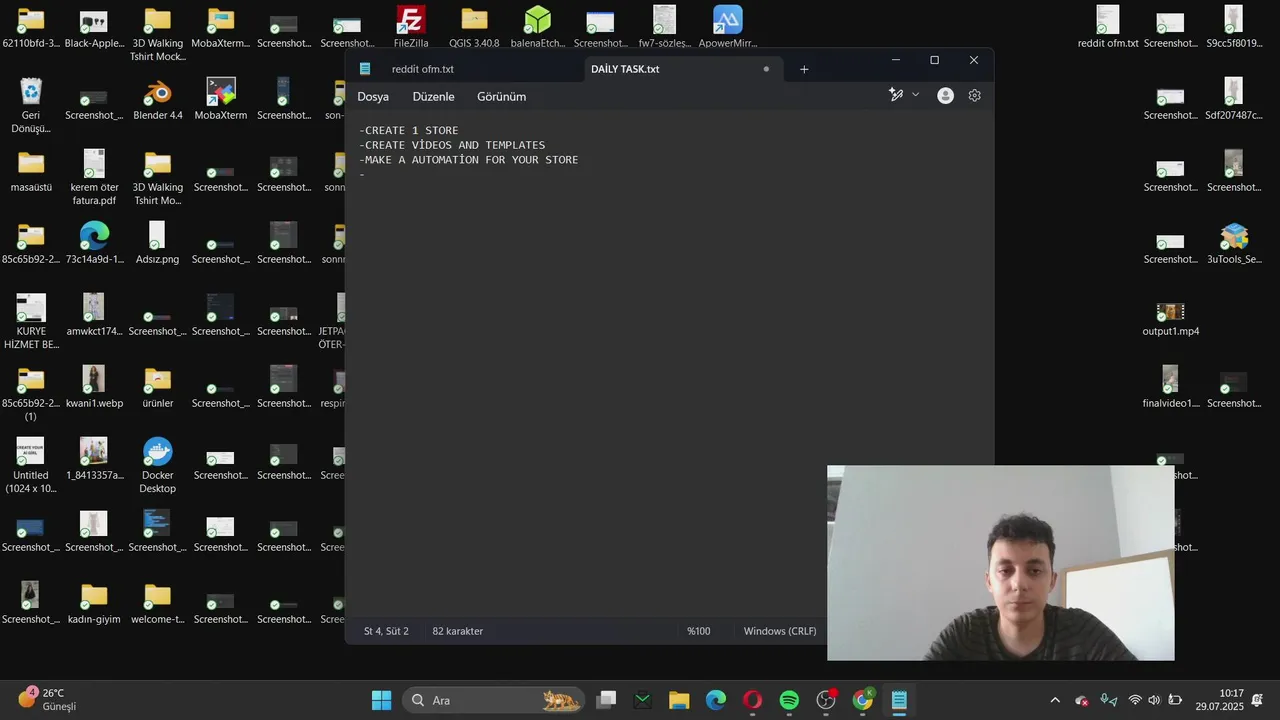This screenshot has height=720, width=1280.
Task: Open the Görünüm menu in Notepad
Action: click(x=501, y=97)
